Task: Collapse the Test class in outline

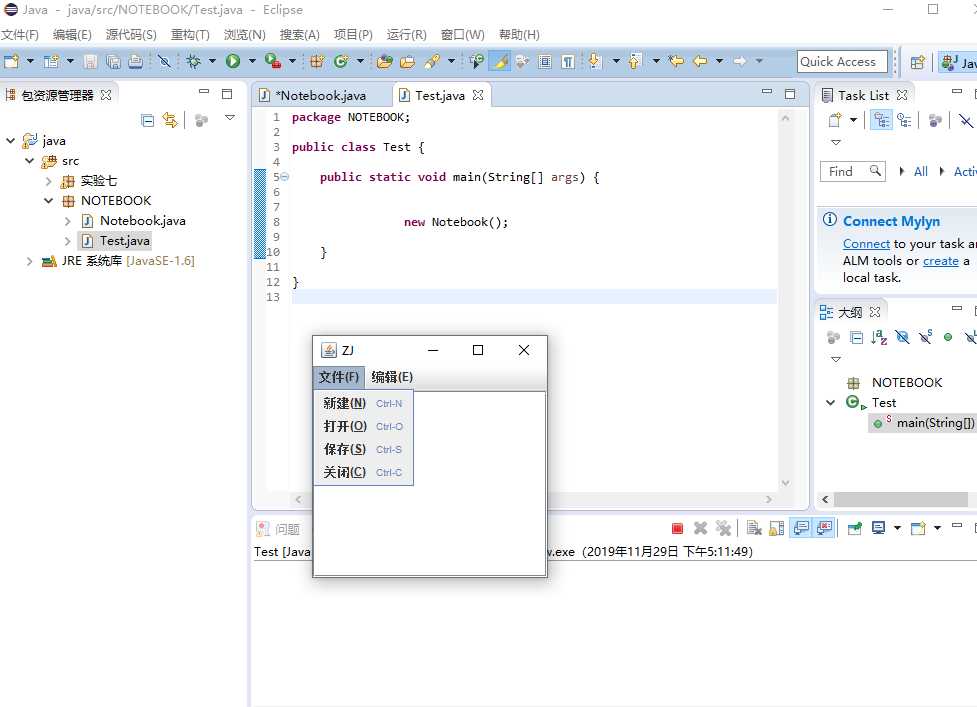Action: coord(831,402)
